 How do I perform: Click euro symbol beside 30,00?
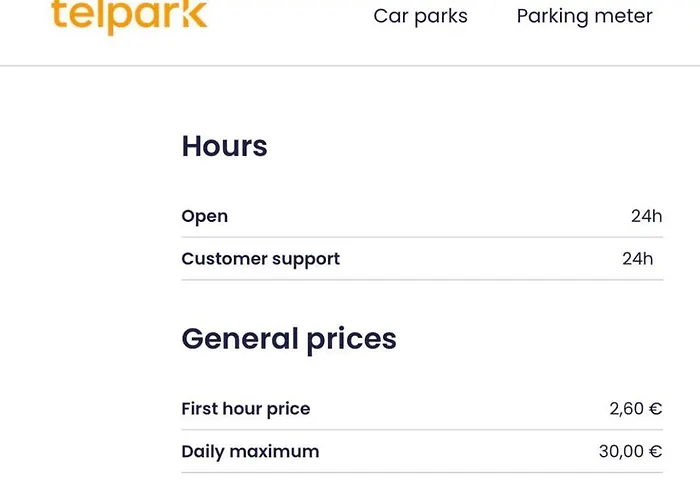point(655,452)
